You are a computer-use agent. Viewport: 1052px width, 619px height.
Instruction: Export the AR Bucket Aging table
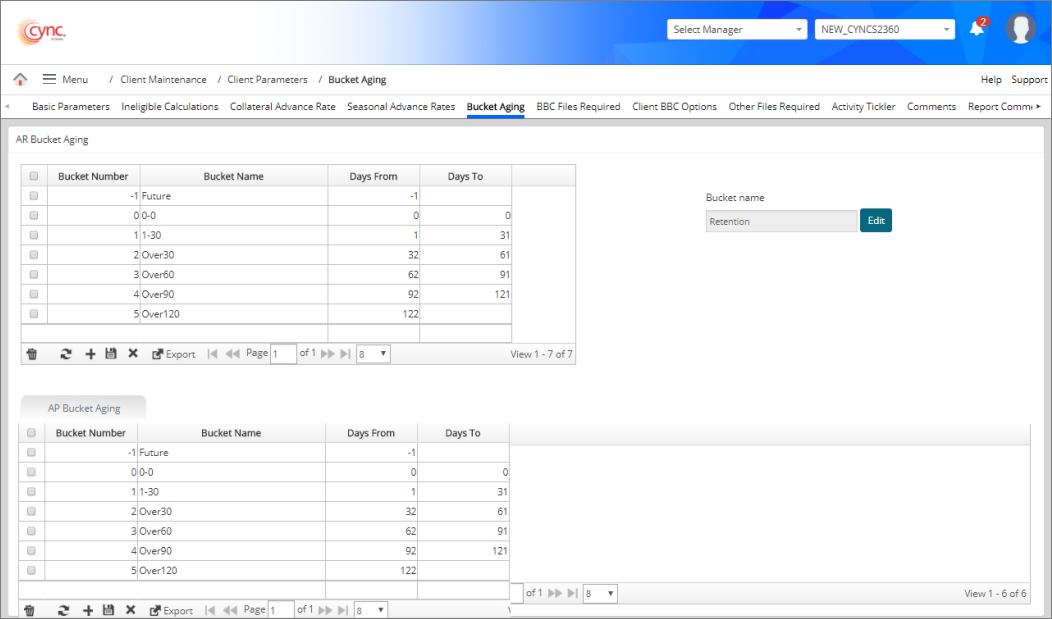[x=174, y=354]
